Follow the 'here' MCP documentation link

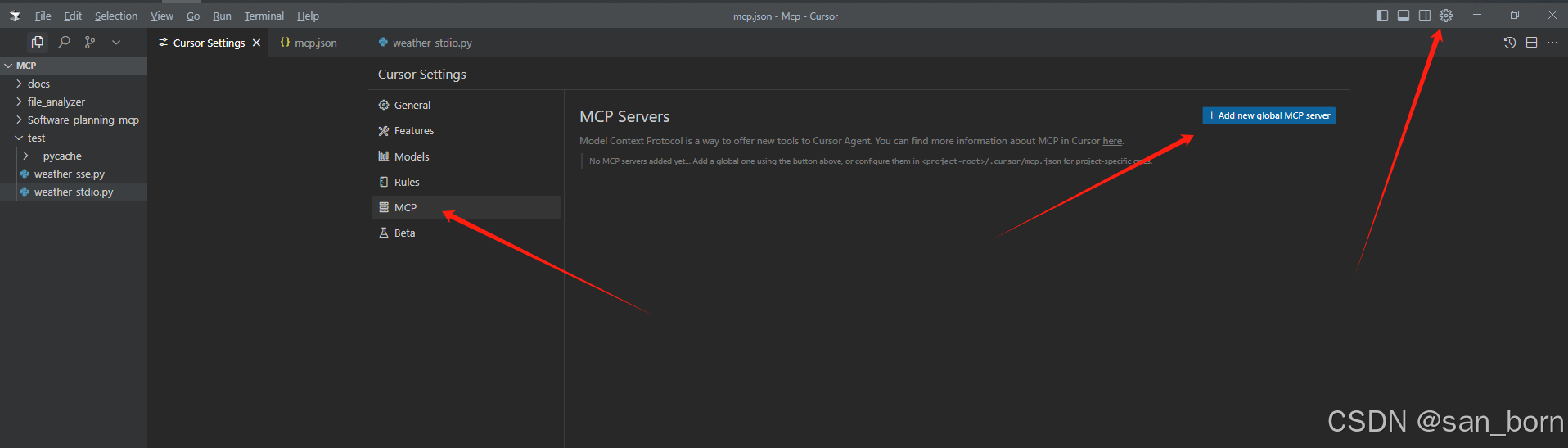1112,141
